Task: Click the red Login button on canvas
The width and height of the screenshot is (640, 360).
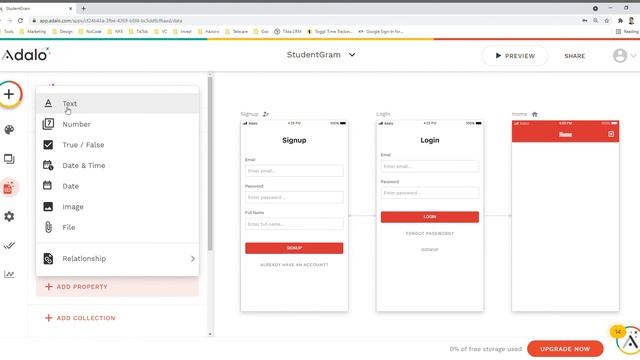Action: [x=430, y=217]
